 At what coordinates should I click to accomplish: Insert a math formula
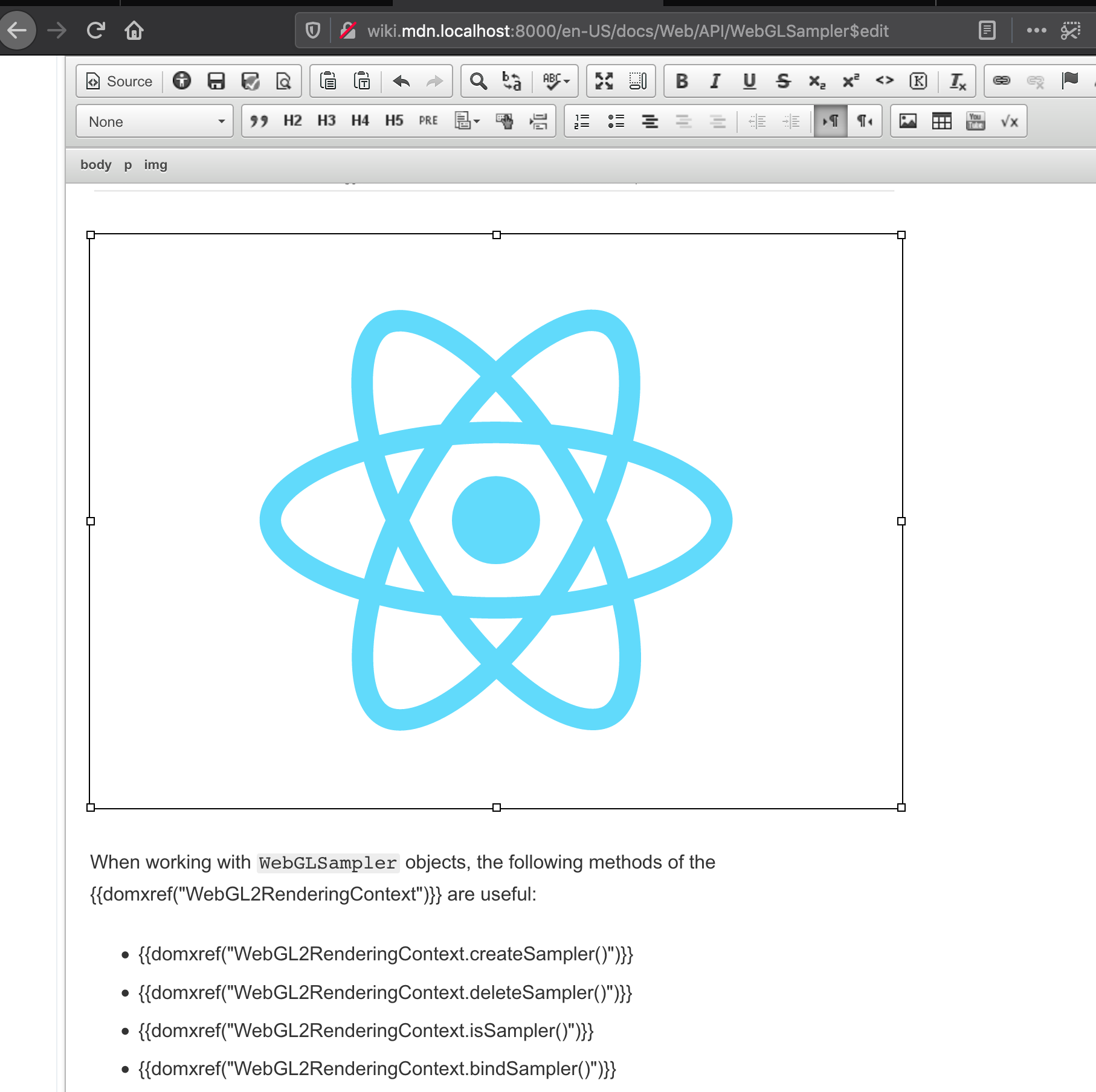(x=1010, y=121)
